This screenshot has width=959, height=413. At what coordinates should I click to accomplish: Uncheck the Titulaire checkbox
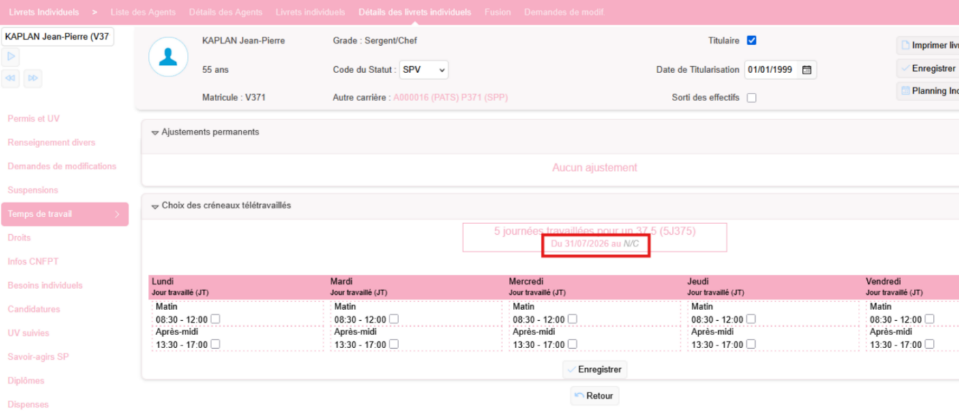[752, 40]
